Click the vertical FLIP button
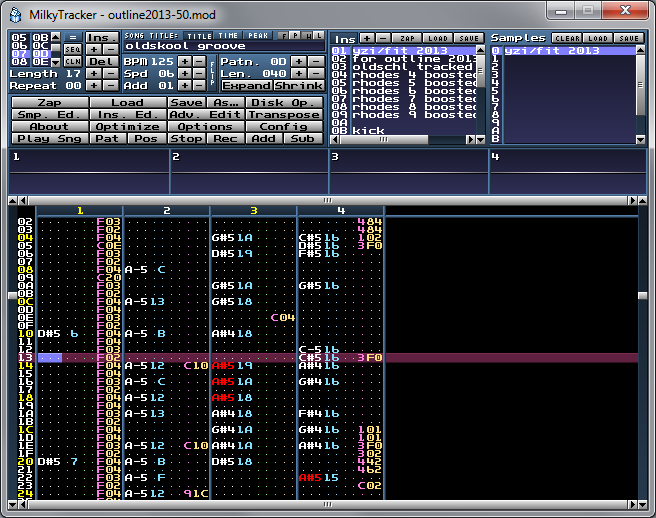656x518 pixels. pyautogui.click(x=213, y=74)
